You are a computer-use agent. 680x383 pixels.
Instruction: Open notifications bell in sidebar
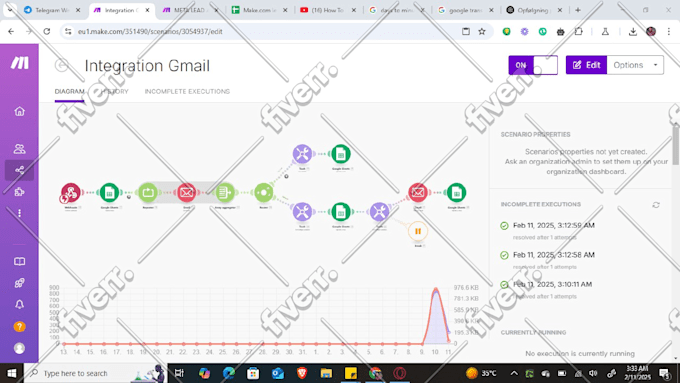(20, 304)
